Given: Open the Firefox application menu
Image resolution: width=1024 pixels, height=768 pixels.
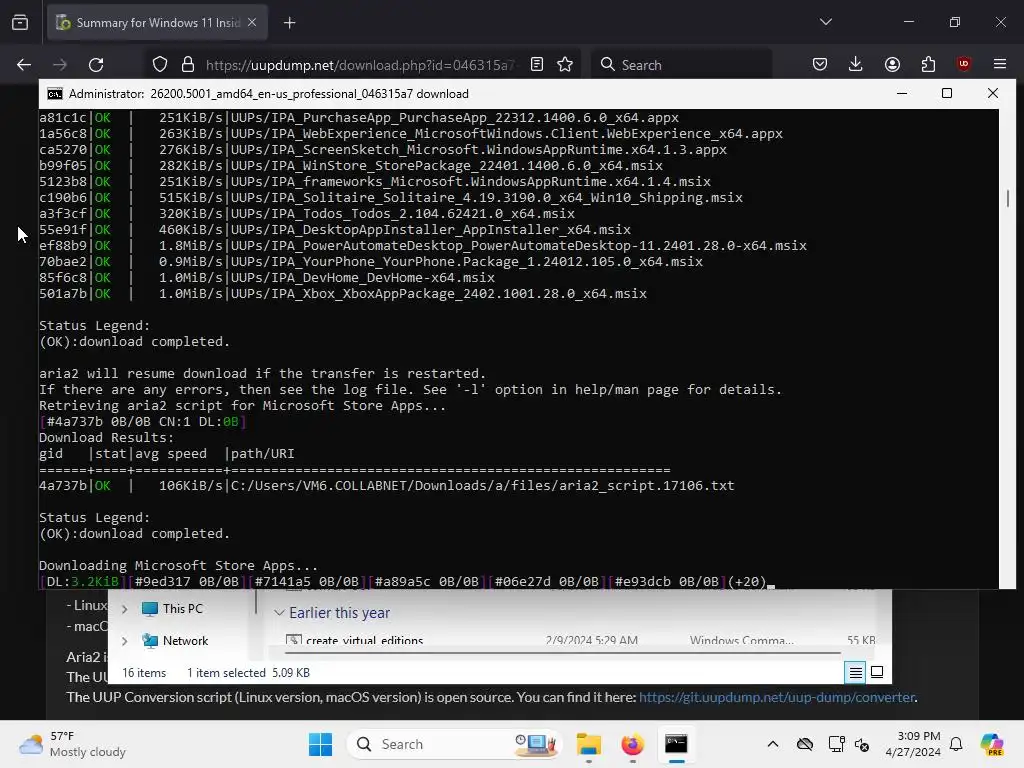Looking at the screenshot, I should click(1000, 64).
